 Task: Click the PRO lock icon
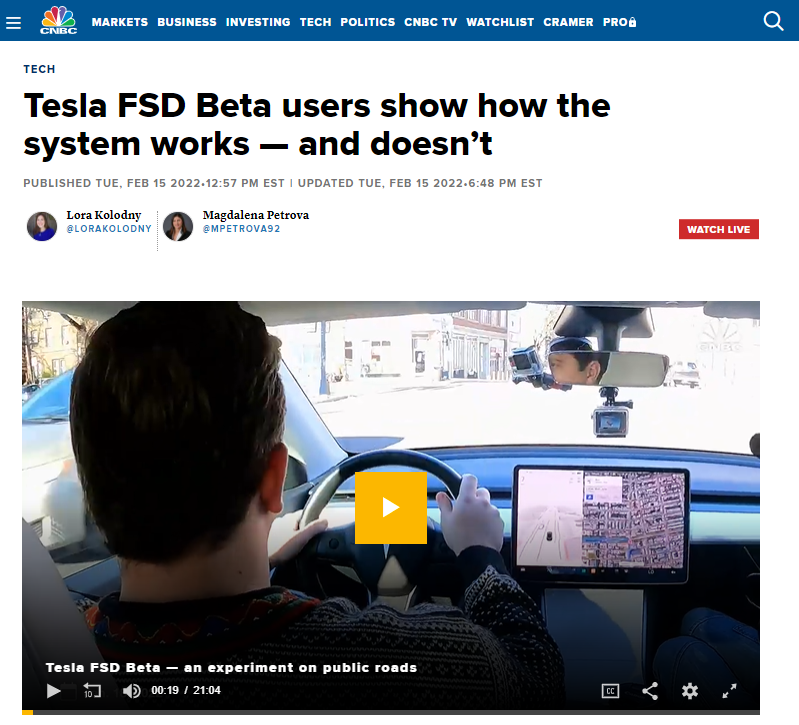click(x=632, y=22)
